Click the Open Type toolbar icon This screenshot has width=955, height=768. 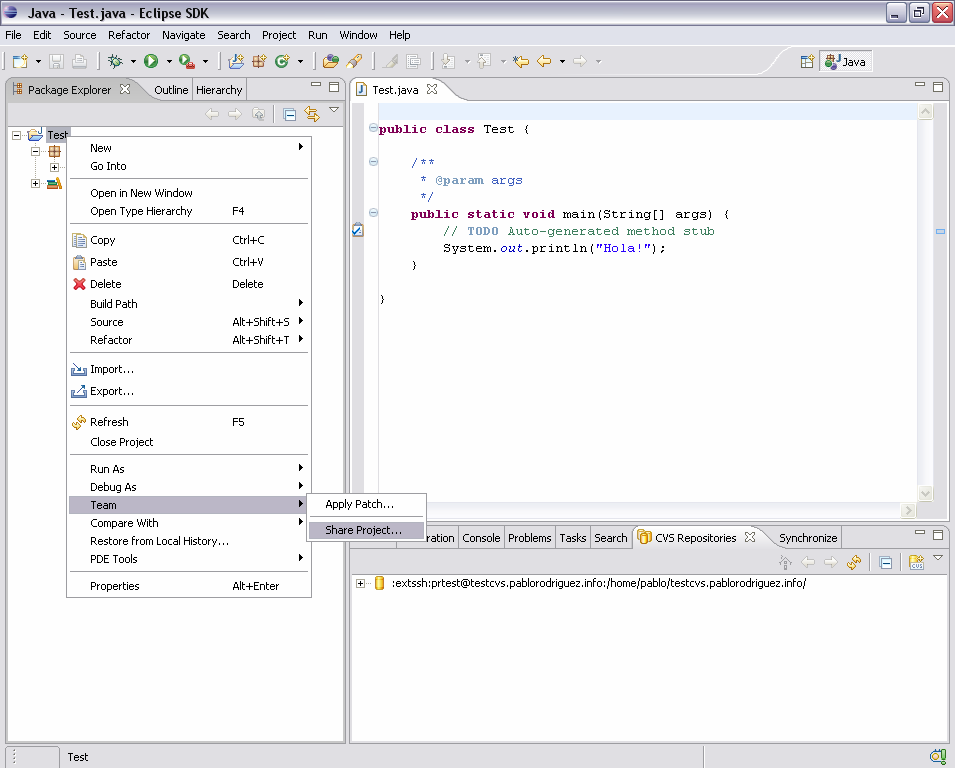click(331, 61)
